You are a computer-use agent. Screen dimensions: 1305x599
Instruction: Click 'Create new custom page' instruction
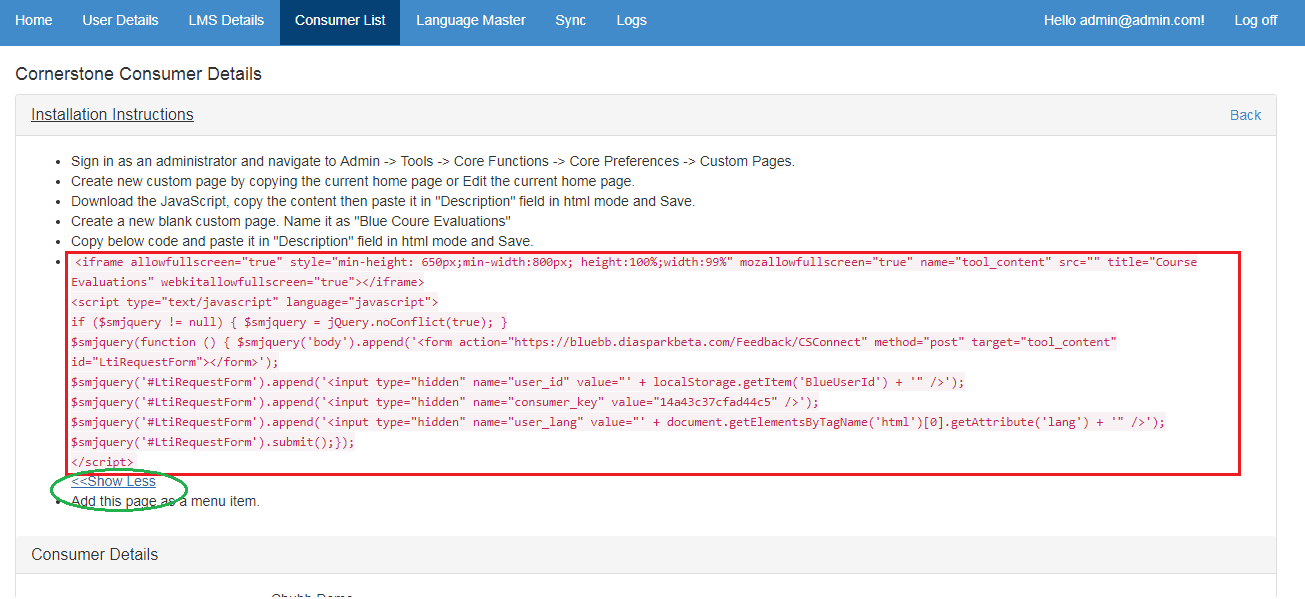[353, 181]
